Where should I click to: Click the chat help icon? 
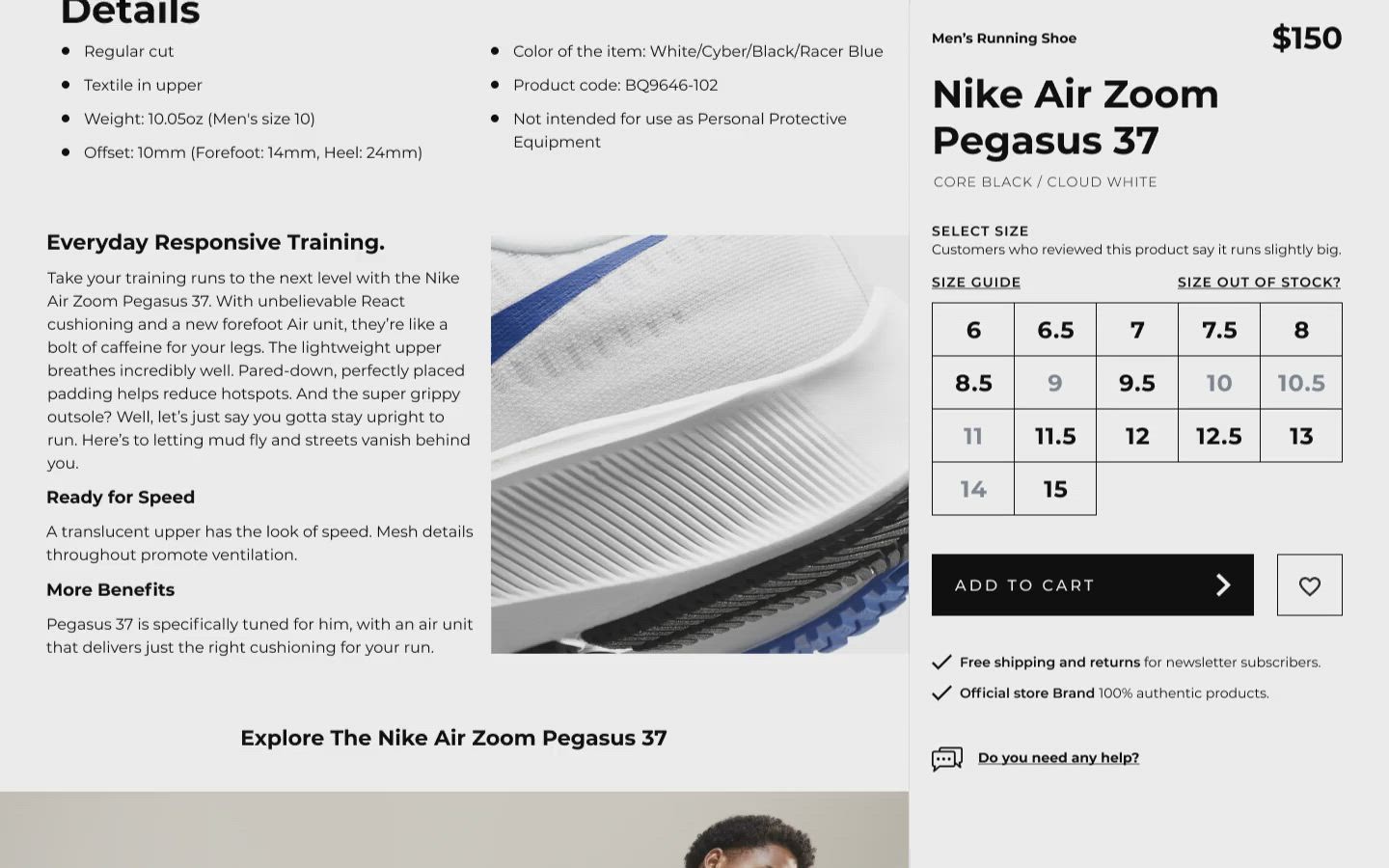(947, 759)
